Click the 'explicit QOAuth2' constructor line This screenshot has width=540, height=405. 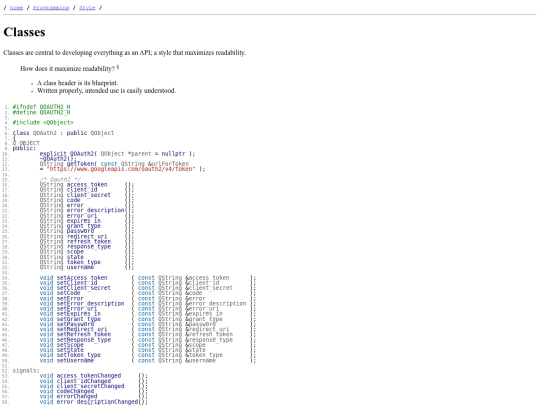pyautogui.click(x=117, y=153)
